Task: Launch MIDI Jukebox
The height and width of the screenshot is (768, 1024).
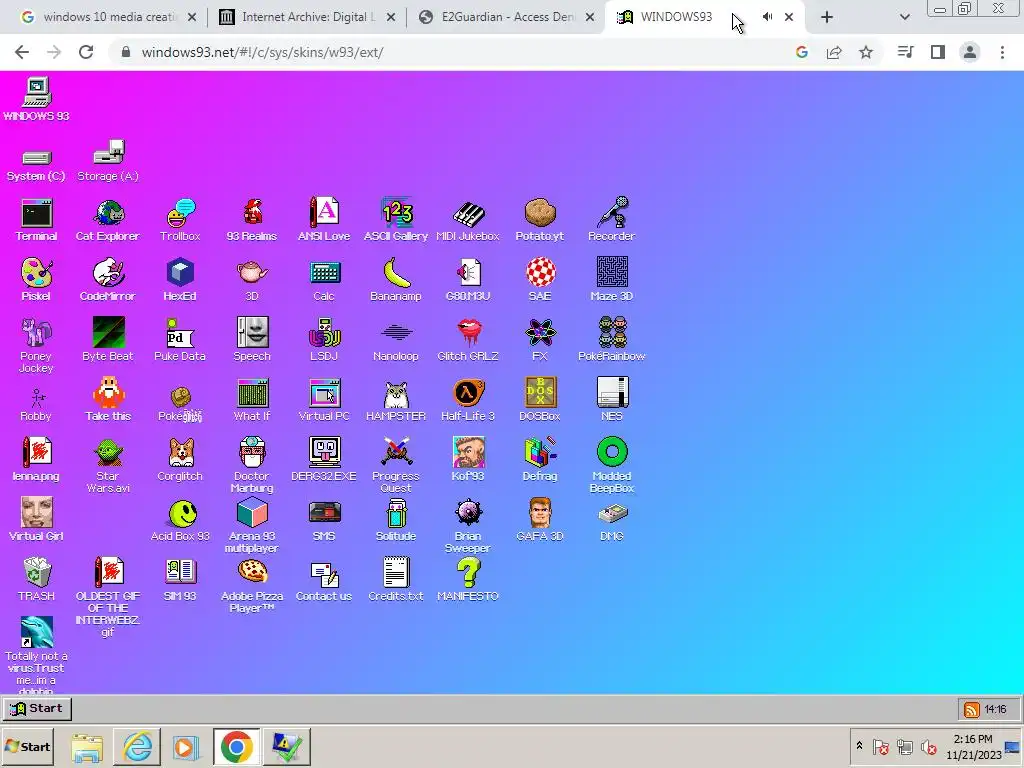Action: click(468, 220)
